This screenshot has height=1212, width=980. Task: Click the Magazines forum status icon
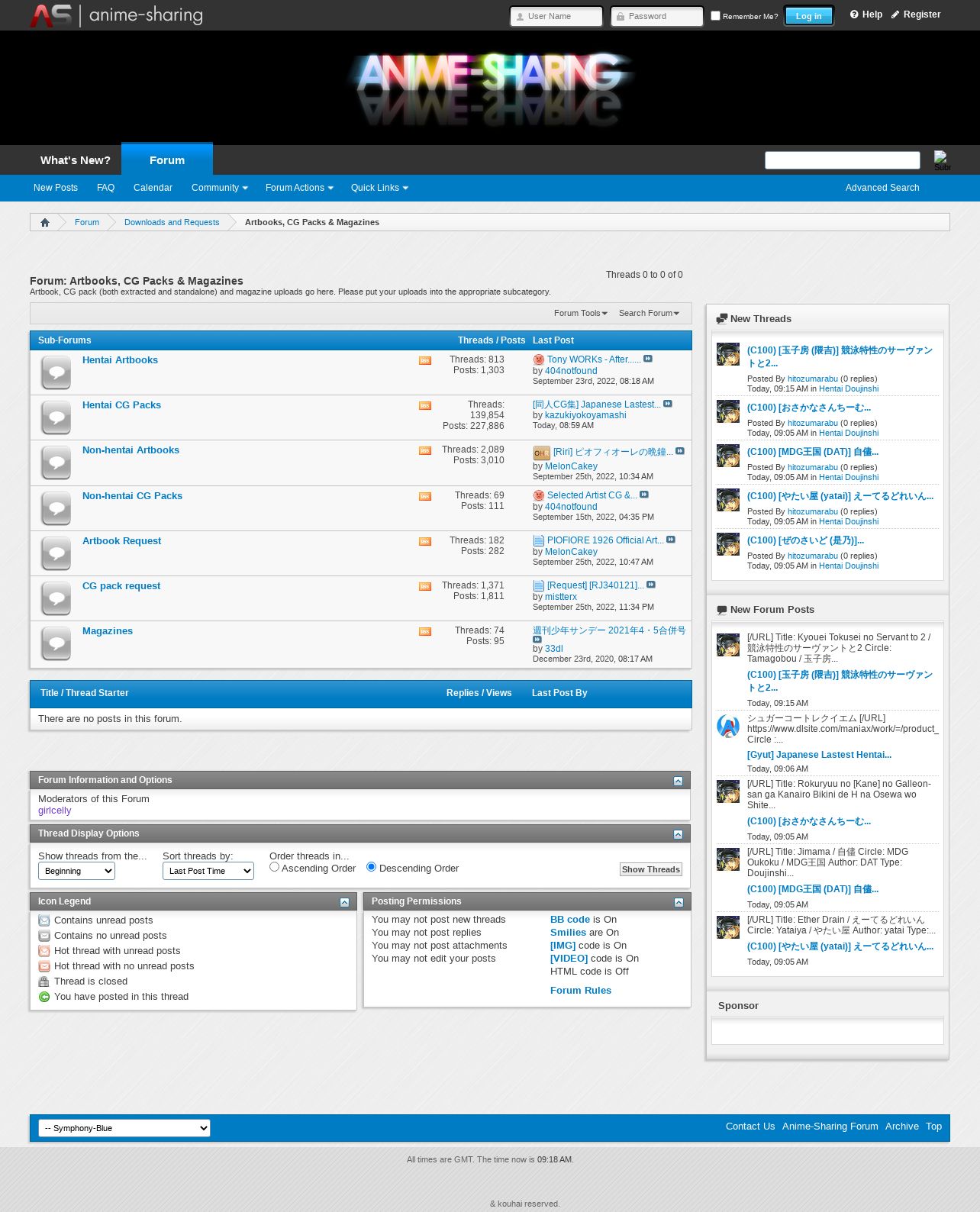56,643
